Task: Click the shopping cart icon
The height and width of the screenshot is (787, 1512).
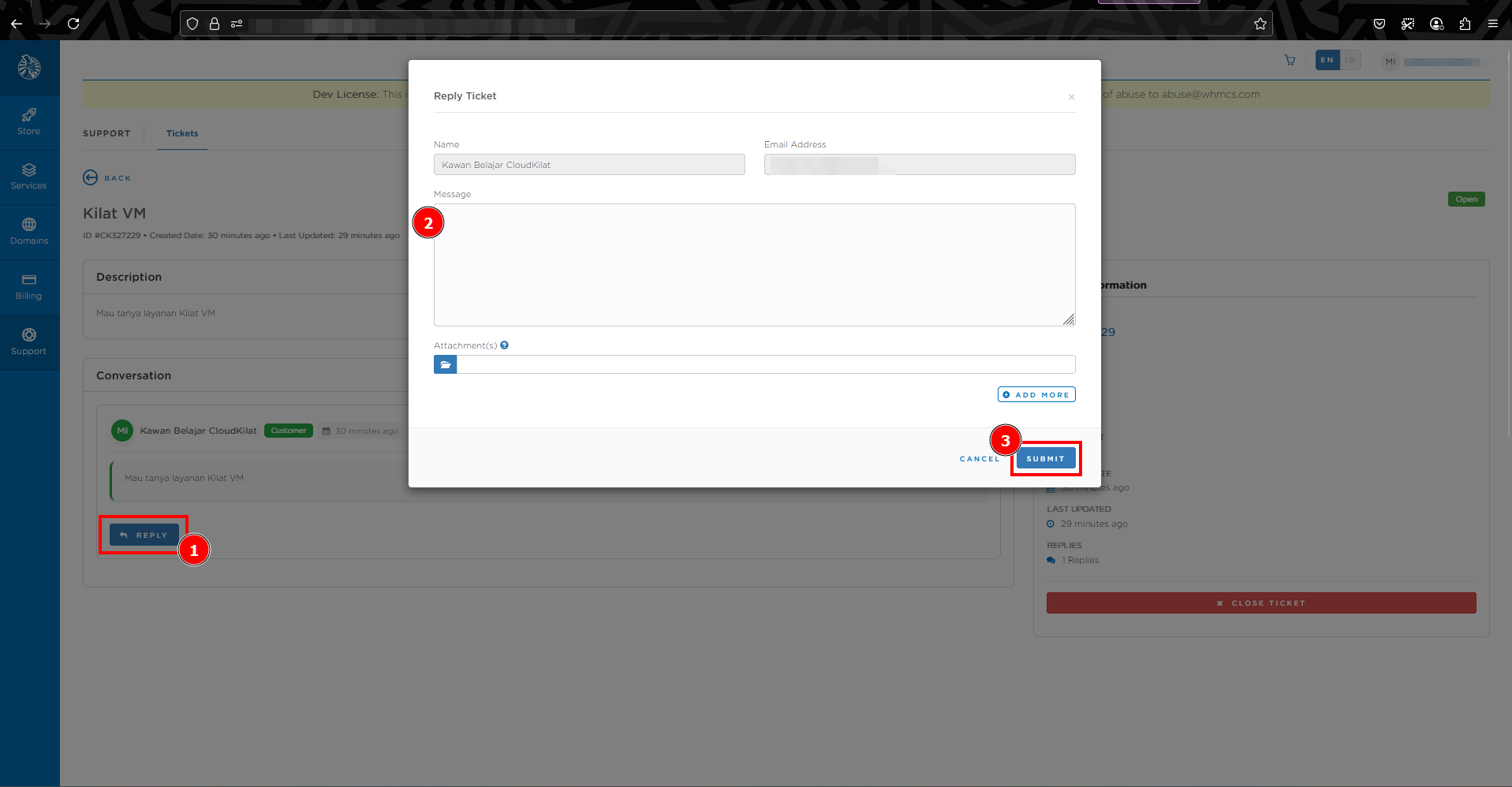Action: (x=1290, y=61)
